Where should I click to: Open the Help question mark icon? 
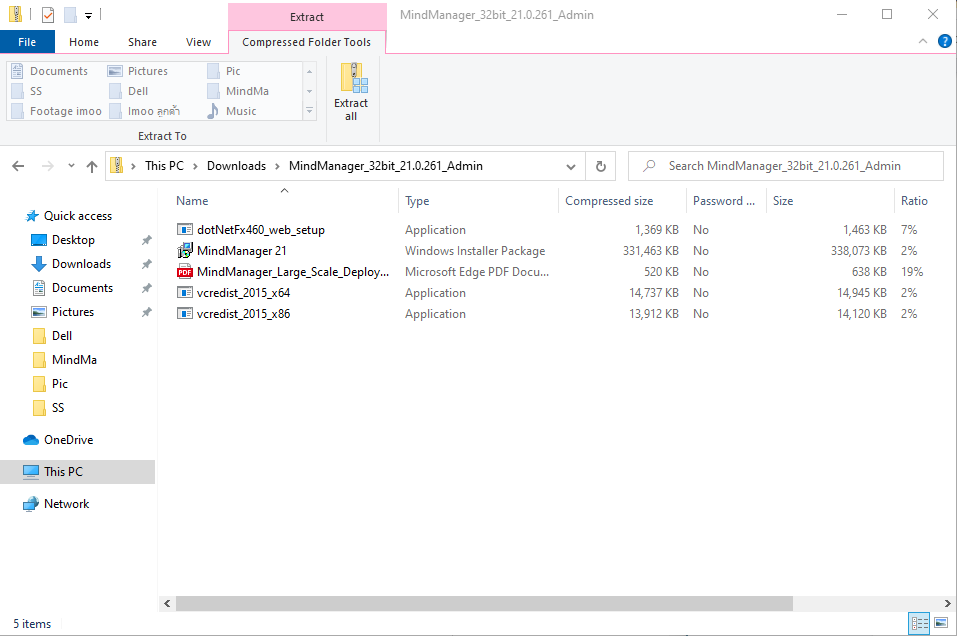[x=944, y=42]
